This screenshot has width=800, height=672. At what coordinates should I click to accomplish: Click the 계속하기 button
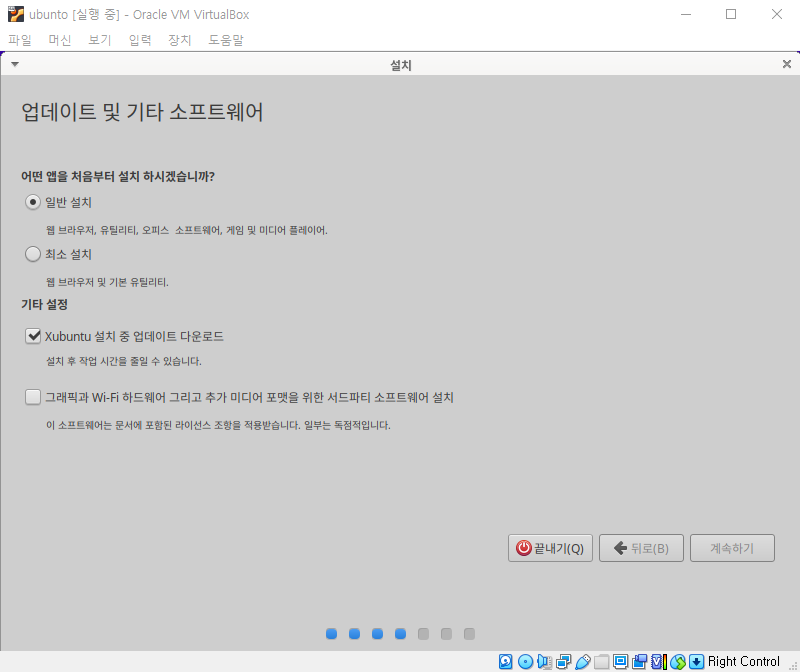click(x=732, y=548)
